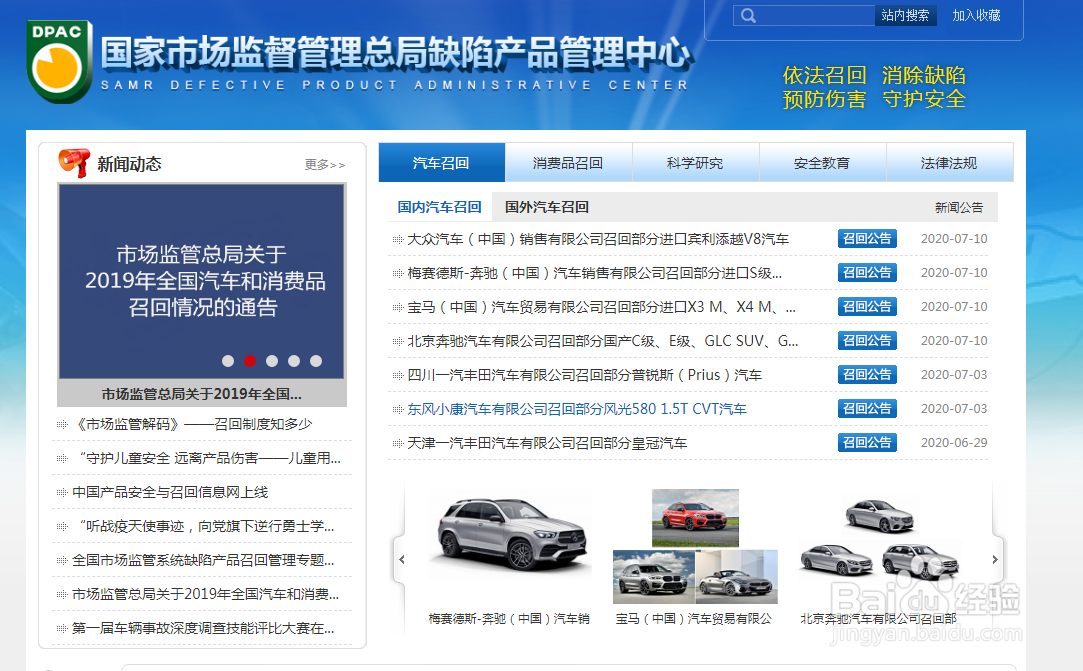The image size is (1083, 671).
Task: Click the red megaphone news icon
Action: pos(74,163)
